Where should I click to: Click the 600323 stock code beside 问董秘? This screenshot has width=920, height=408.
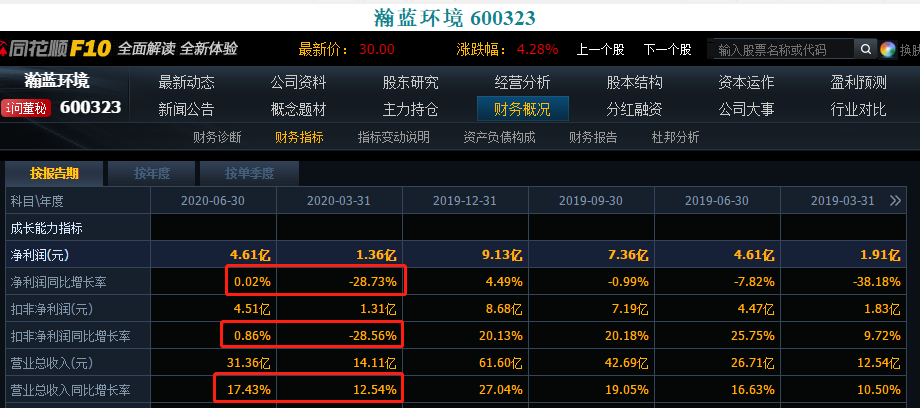coord(90,107)
